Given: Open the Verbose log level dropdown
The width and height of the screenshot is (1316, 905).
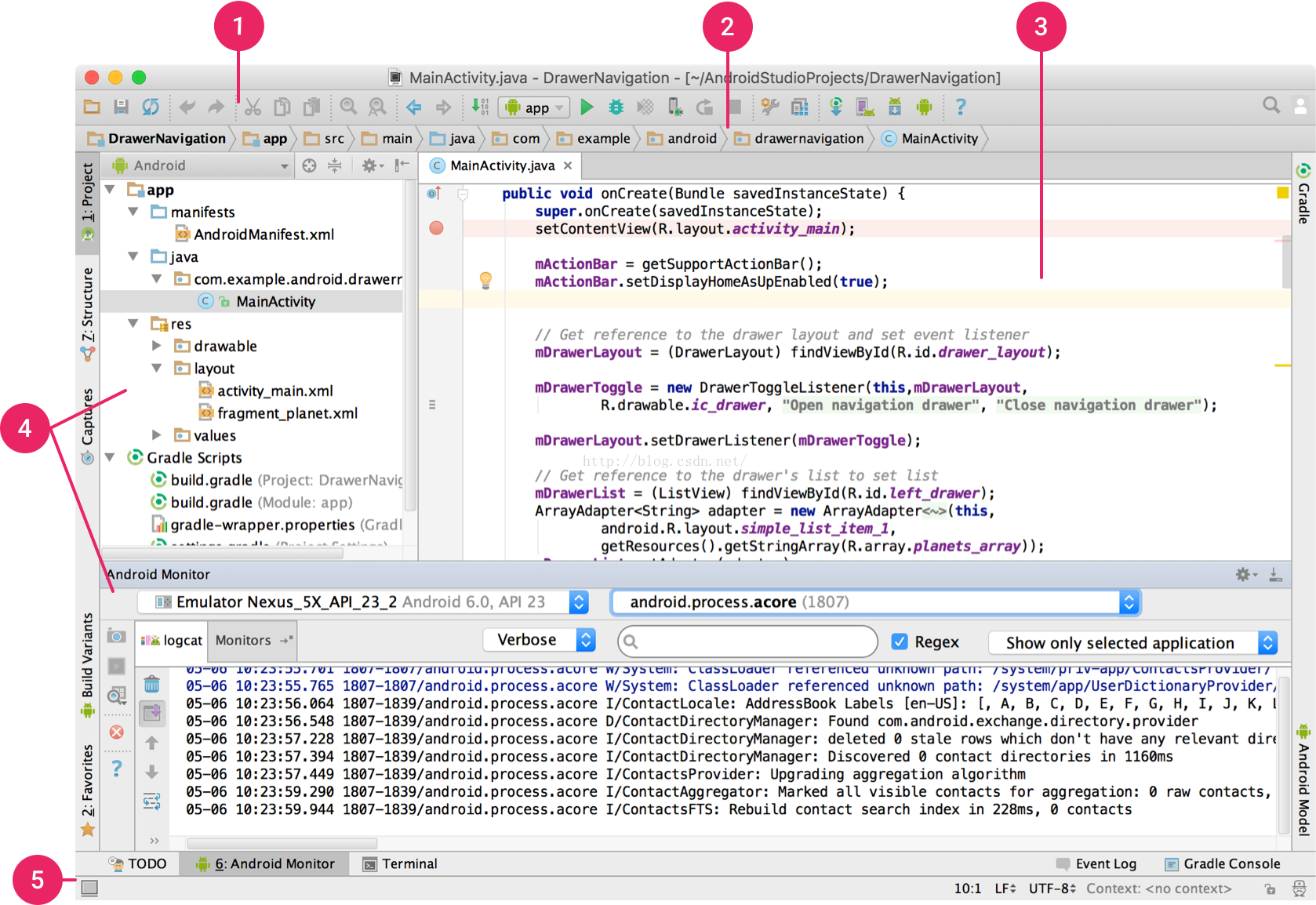Looking at the screenshot, I should pos(539,640).
